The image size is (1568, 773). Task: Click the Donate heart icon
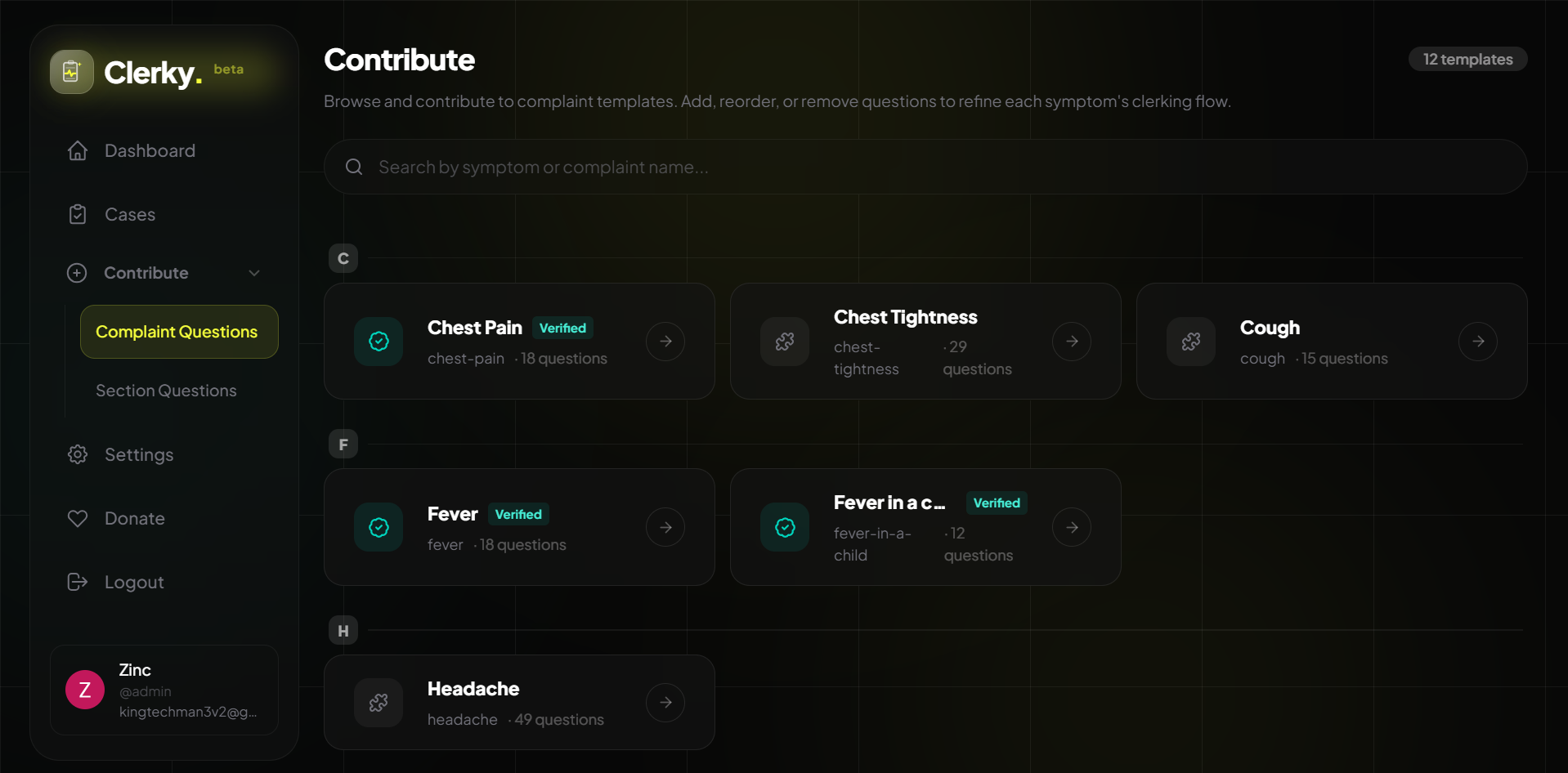coord(78,518)
